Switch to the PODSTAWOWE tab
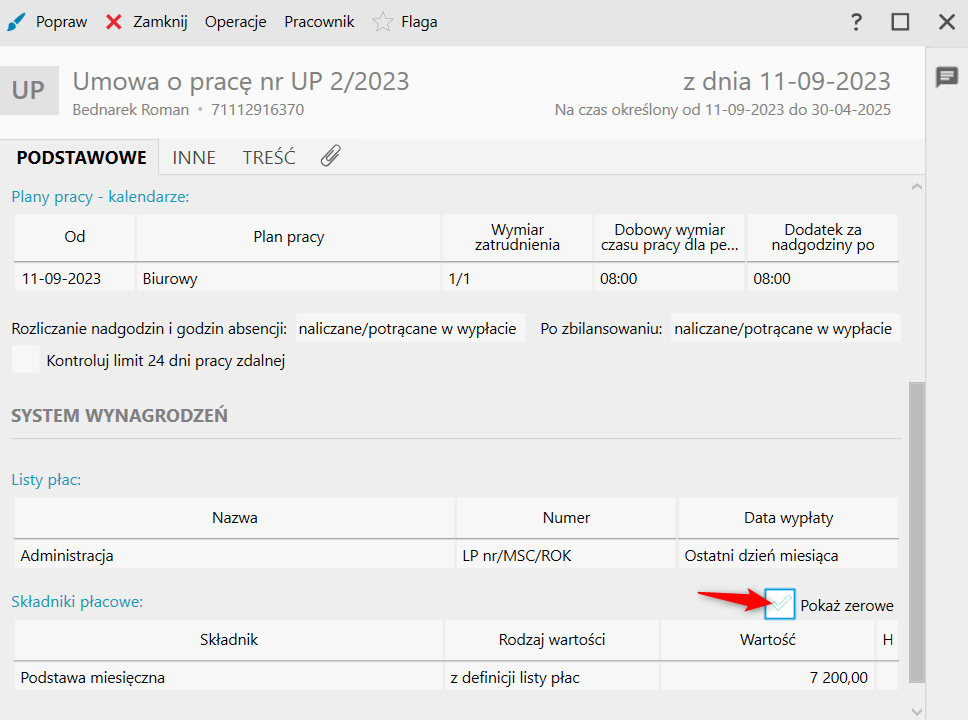This screenshot has width=968, height=720. (x=81, y=157)
